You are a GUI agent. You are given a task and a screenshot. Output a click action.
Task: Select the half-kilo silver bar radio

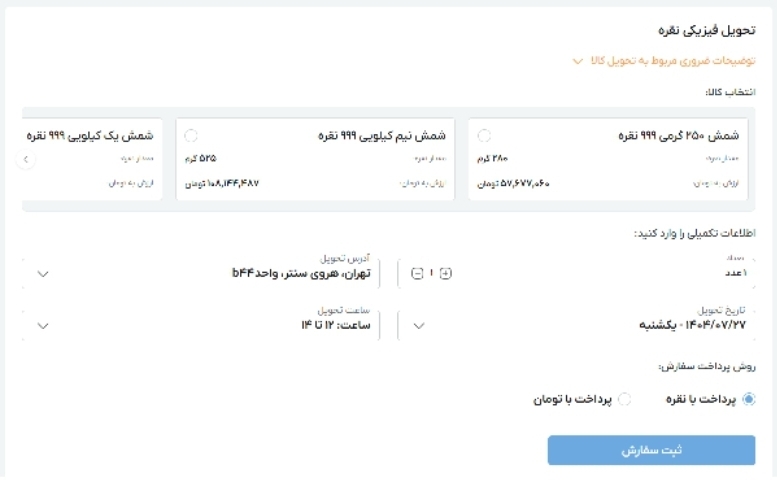pyautogui.click(x=191, y=136)
